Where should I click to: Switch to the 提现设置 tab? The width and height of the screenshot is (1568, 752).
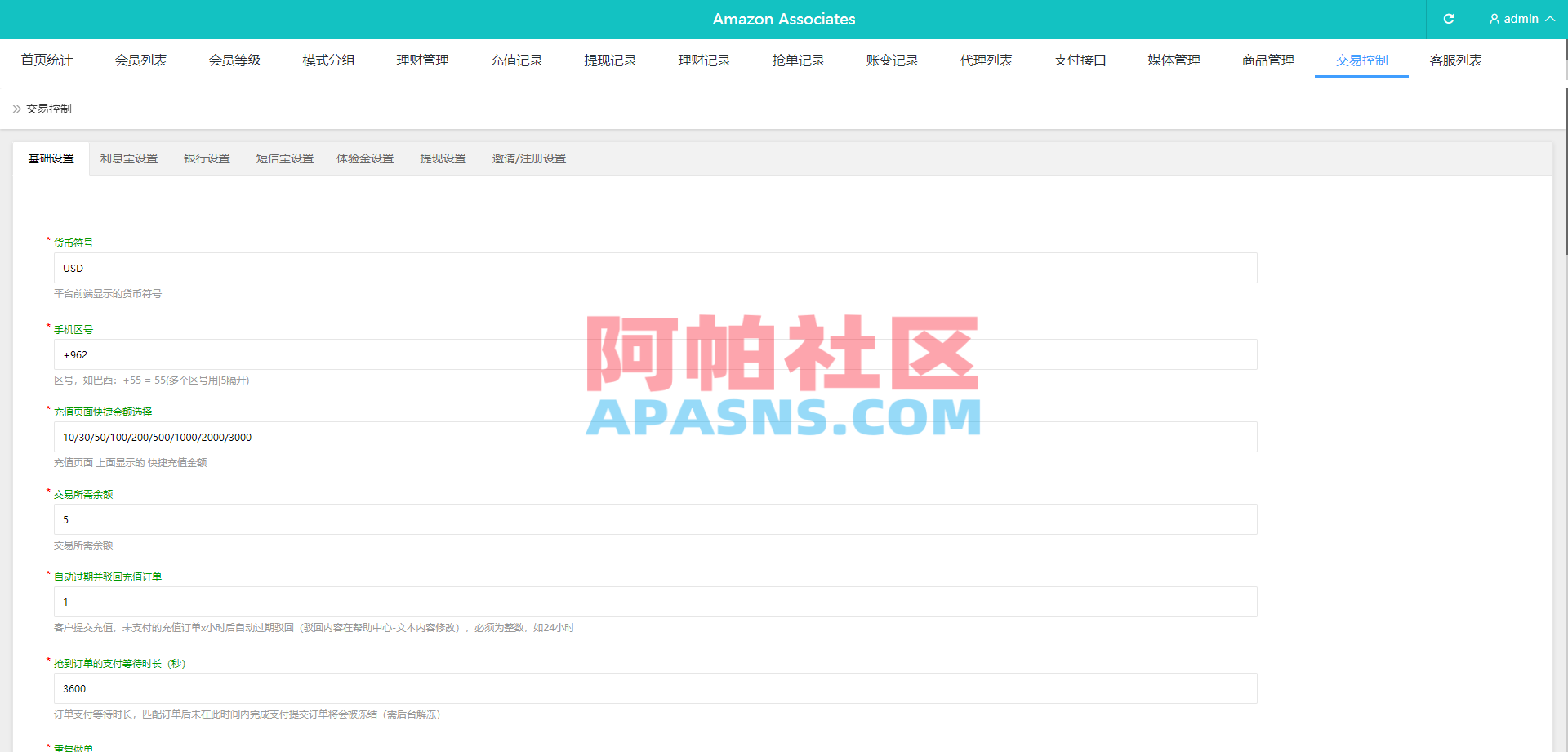pyautogui.click(x=443, y=158)
